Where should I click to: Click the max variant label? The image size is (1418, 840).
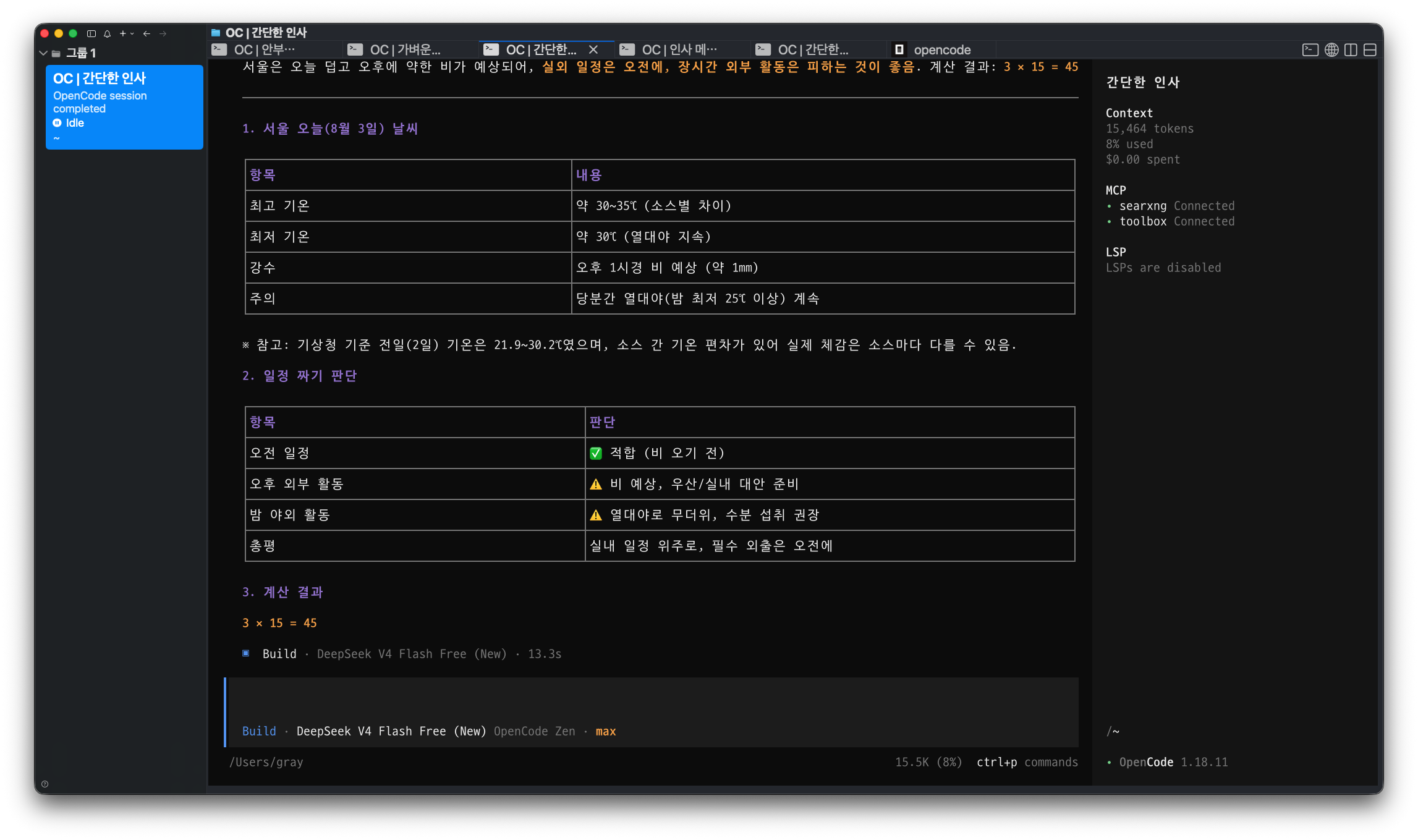click(606, 731)
